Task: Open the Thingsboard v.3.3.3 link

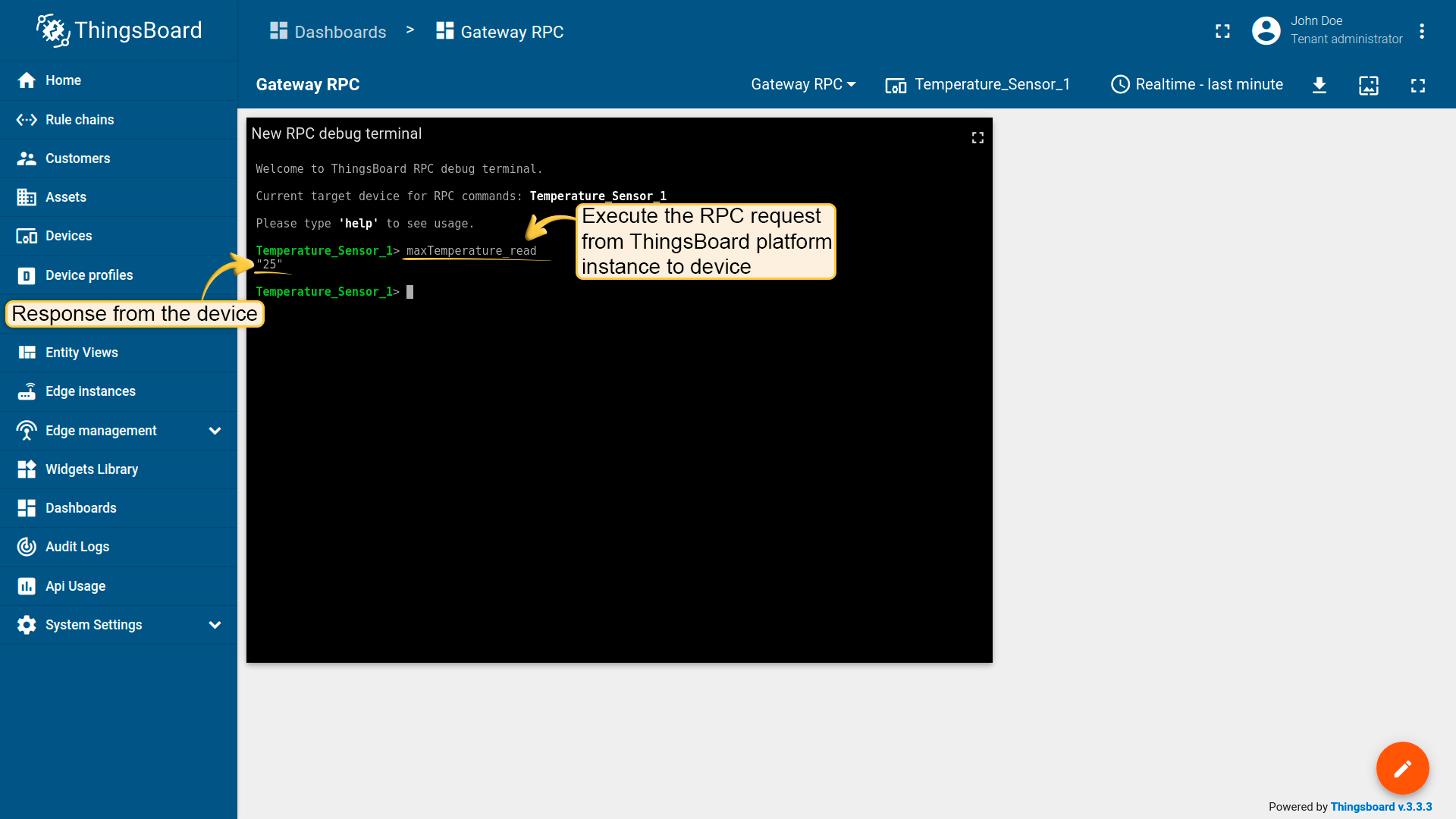Action: pyautogui.click(x=1381, y=807)
